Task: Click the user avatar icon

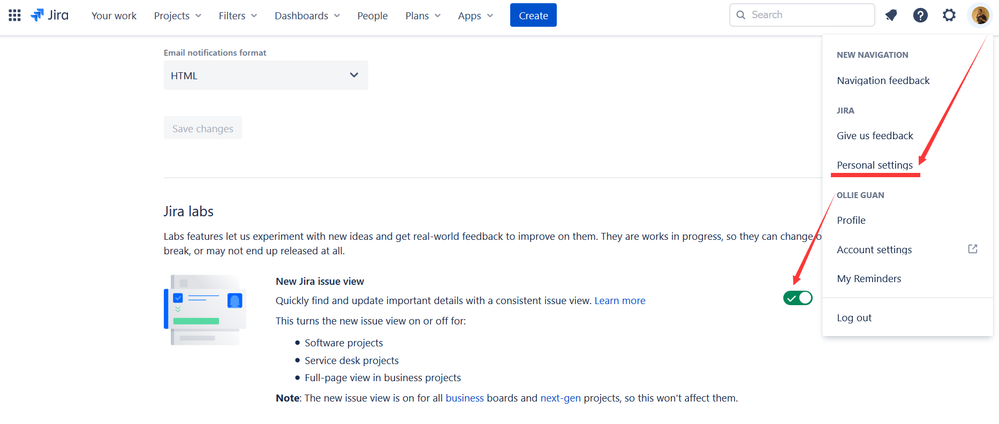Action: coord(979,15)
